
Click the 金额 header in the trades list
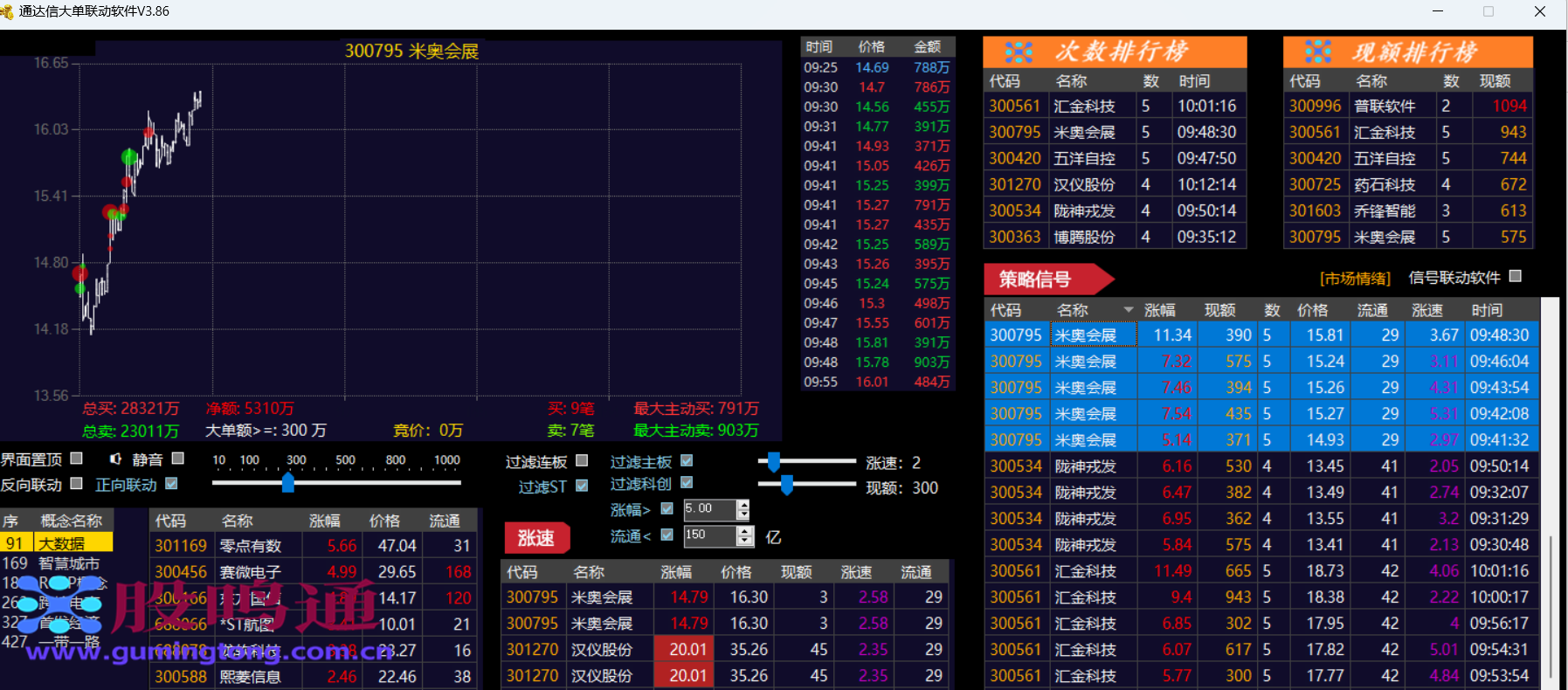(928, 47)
